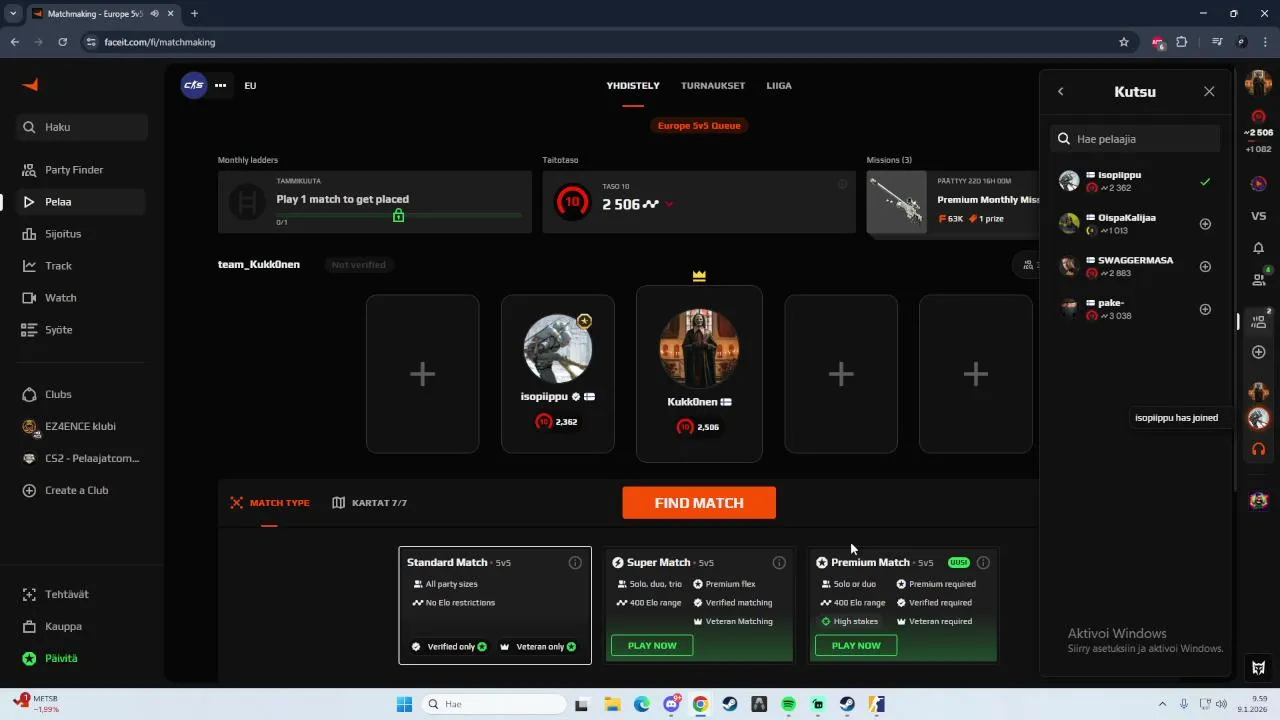This screenshot has width=1280, height=720.
Task: Open the party icon with badge 2
Action: (1259, 320)
